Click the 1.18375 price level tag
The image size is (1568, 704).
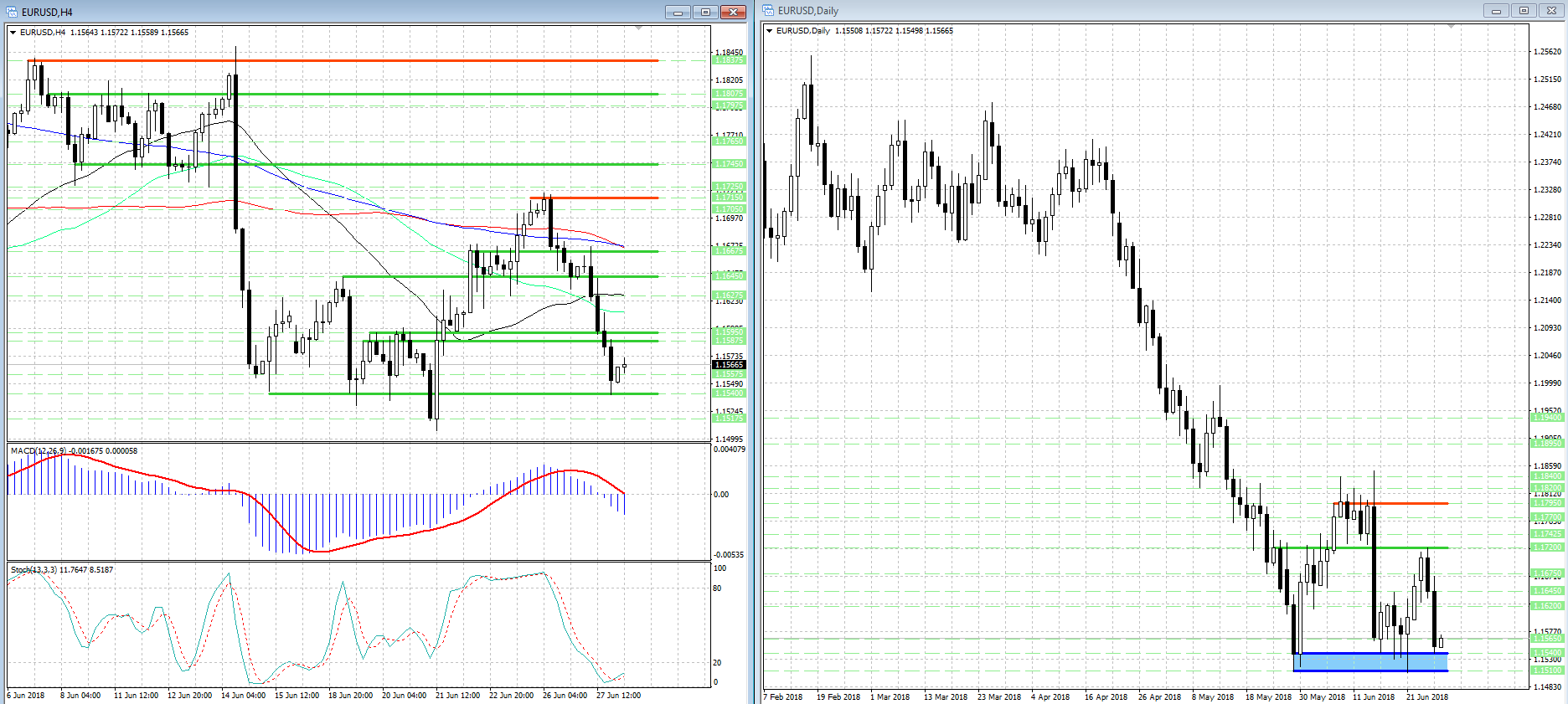(729, 60)
